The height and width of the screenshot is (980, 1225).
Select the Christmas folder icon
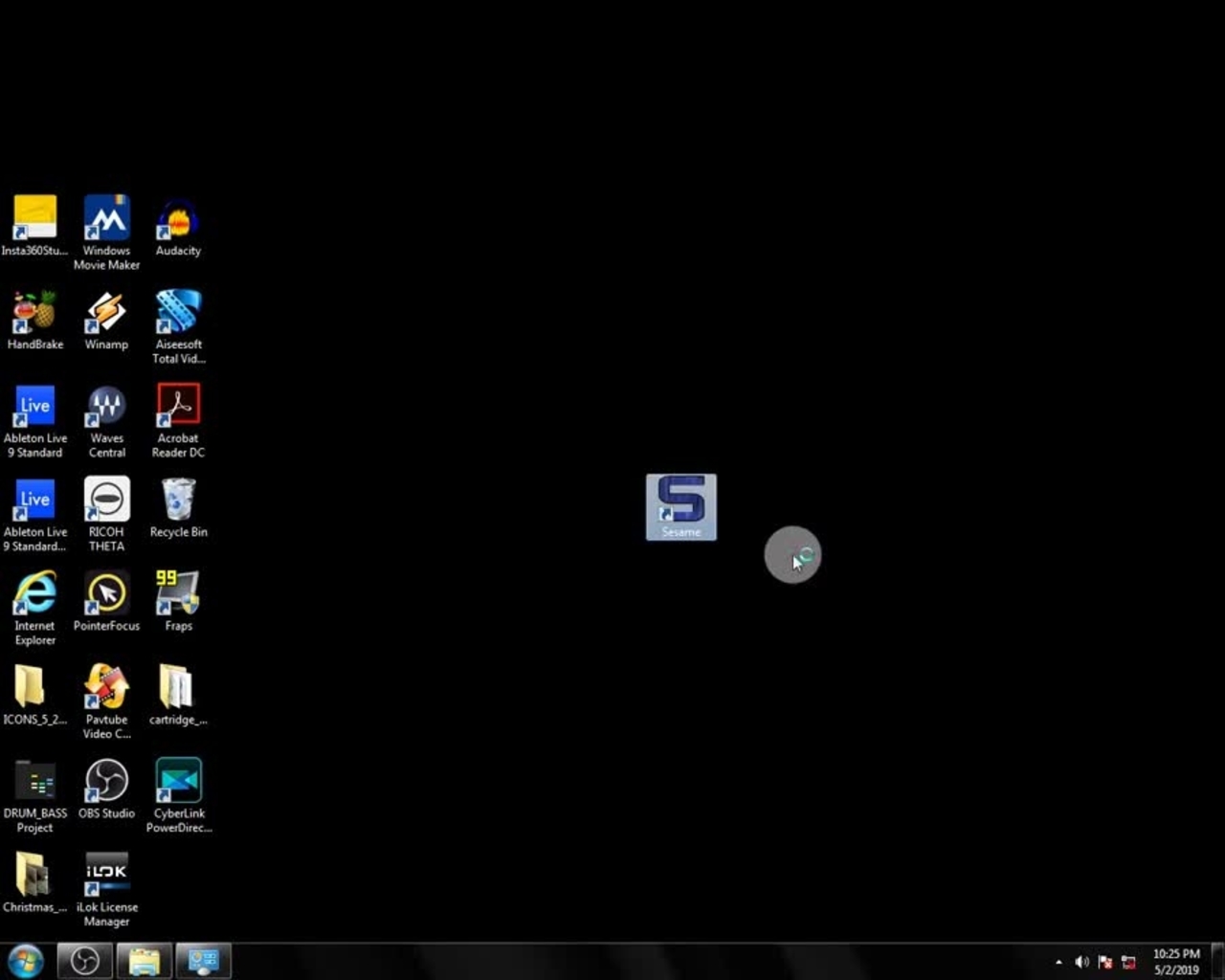pyautogui.click(x=34, y=882)
